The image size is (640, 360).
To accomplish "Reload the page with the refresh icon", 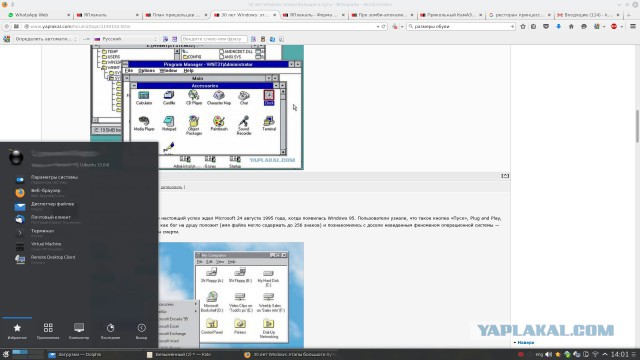I will click(x=383, y=27).
